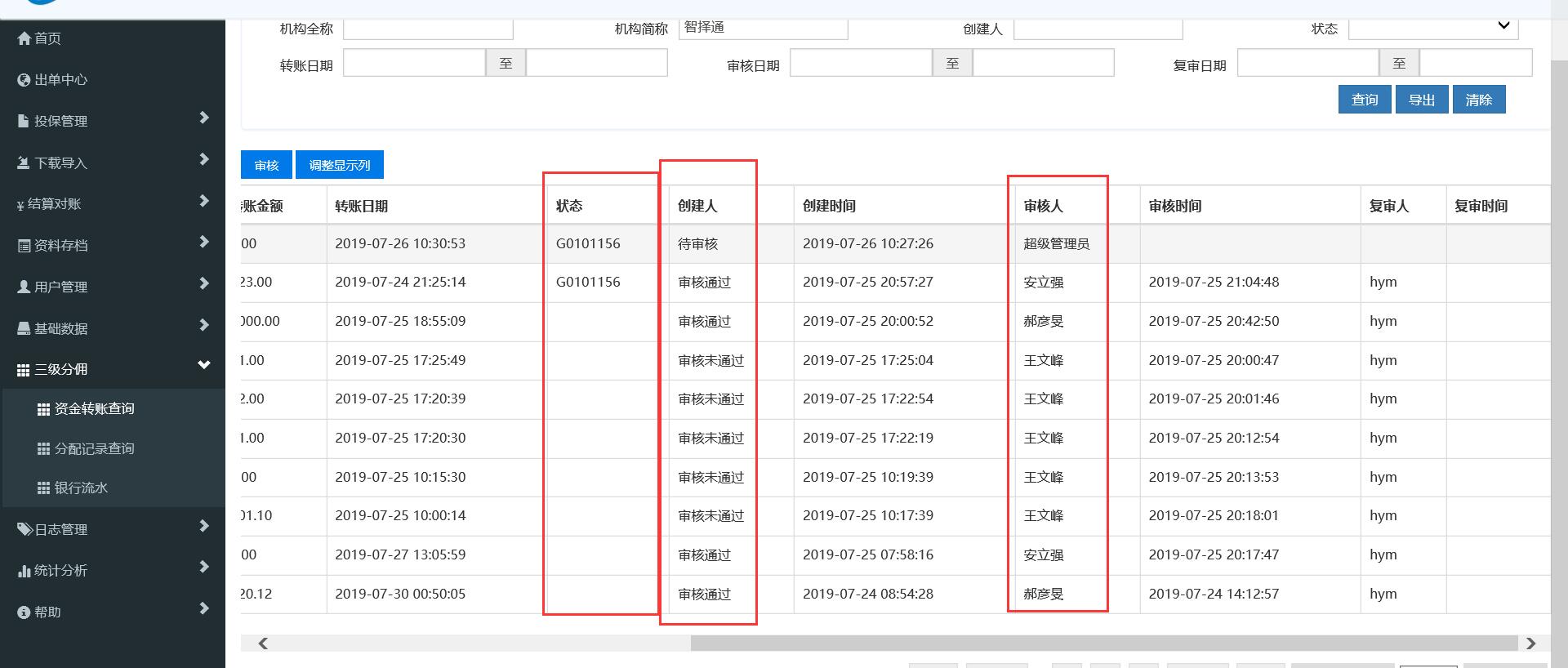
Task: Click the bar chart icon beside 统计分析
Action: (x=24, y=571)
